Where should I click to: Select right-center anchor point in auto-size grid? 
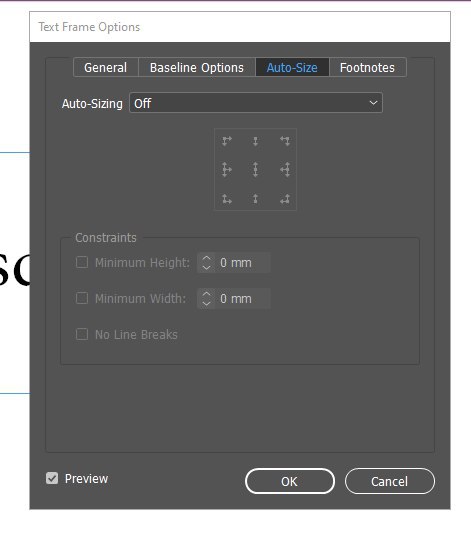285,170
